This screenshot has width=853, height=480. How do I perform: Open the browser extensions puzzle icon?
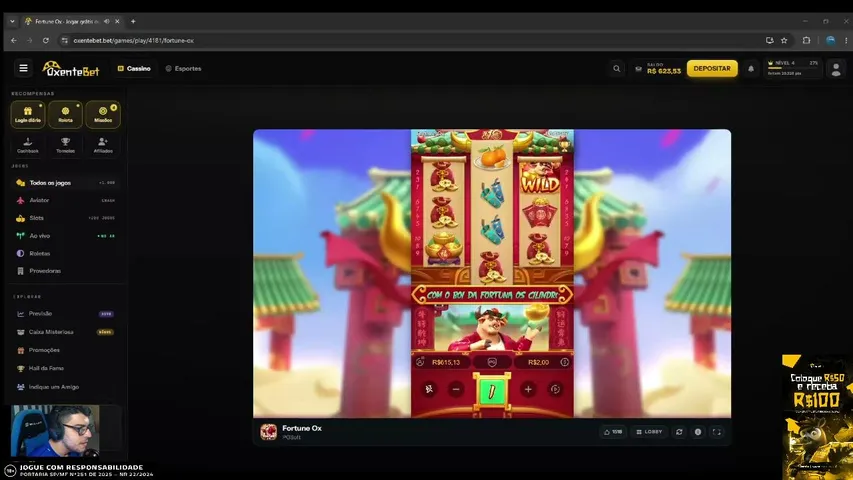click(x=806, y=40)
